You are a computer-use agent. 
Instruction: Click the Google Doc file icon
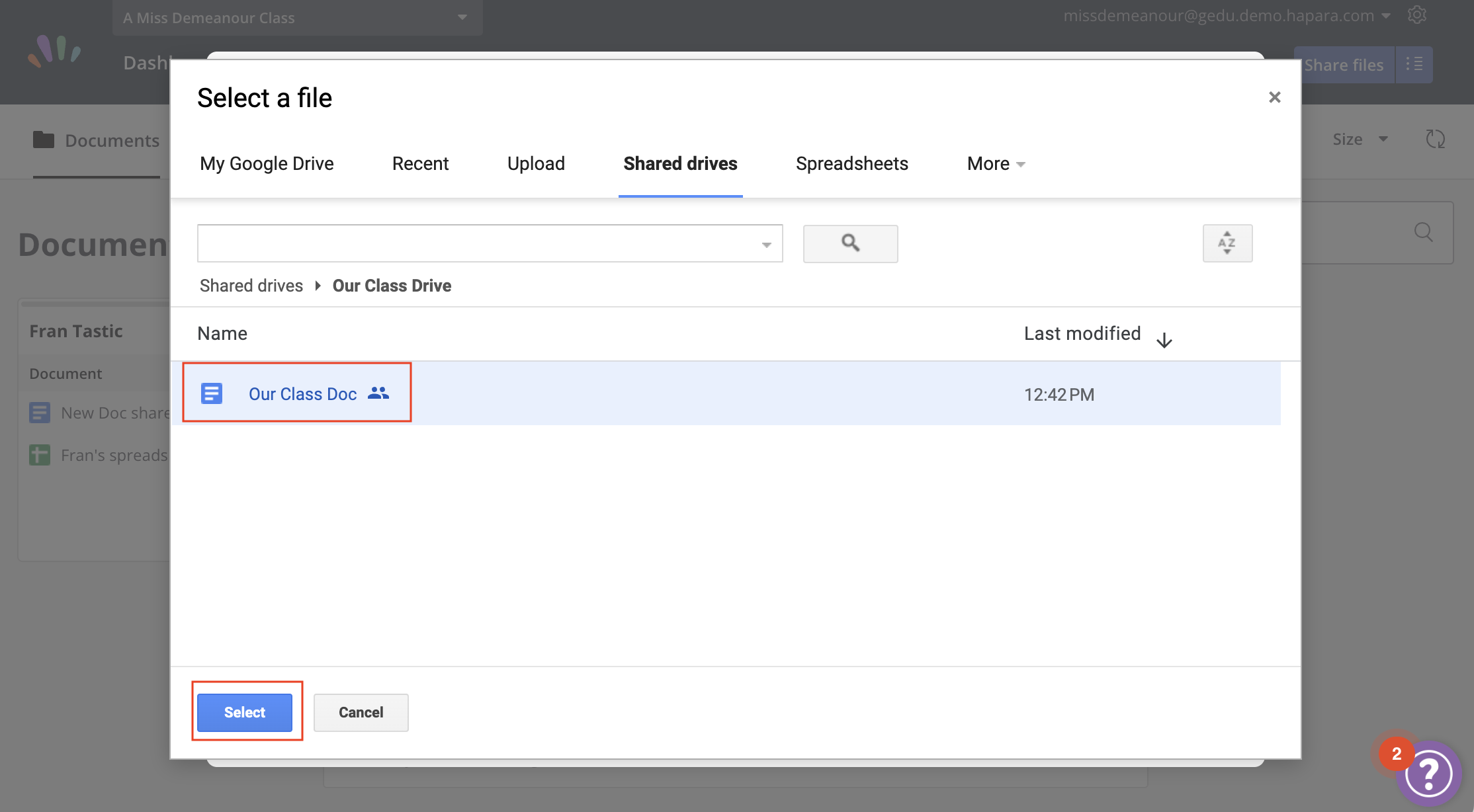212,394
